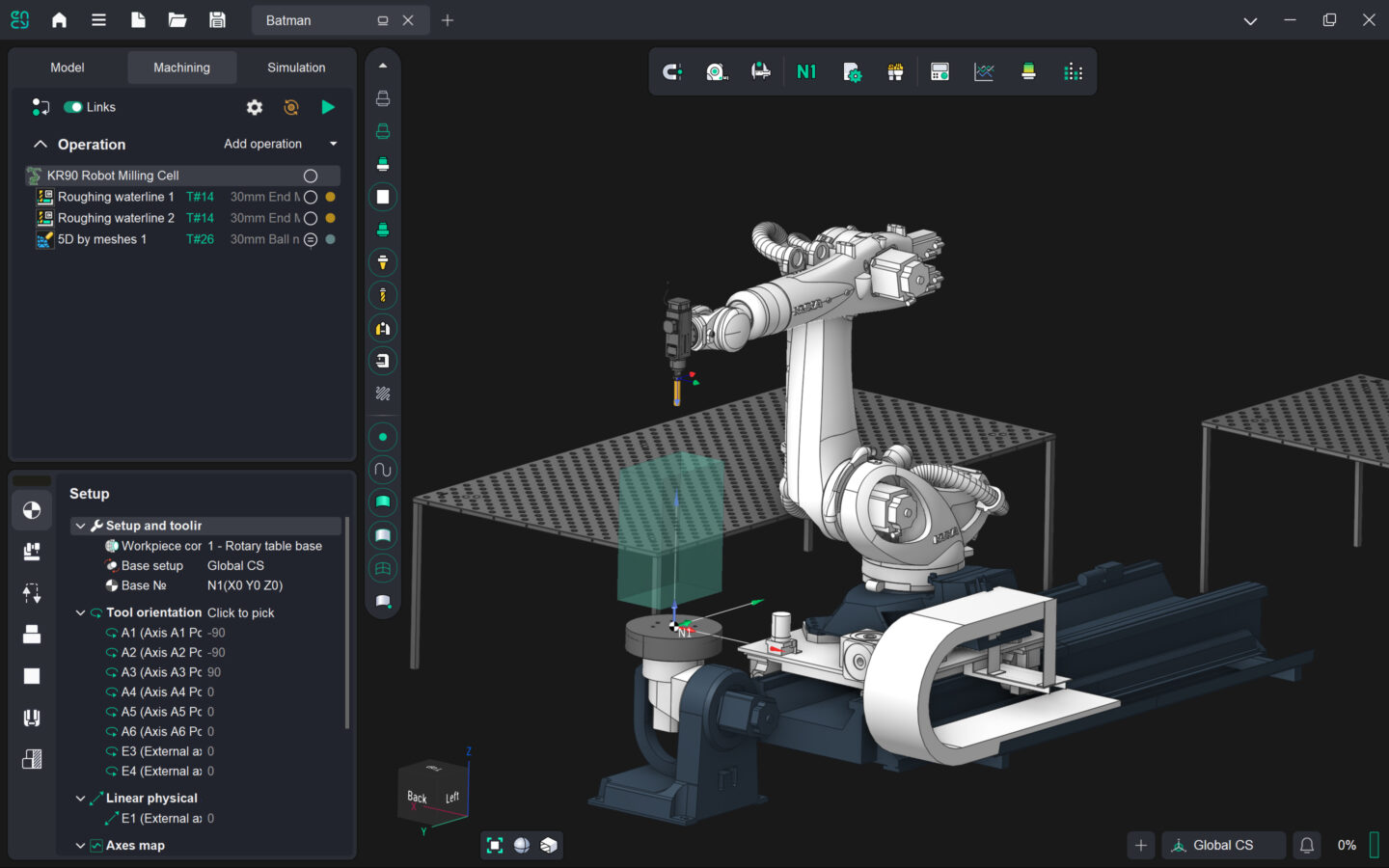Open the N1 base point settings
The width and height of the screenshot is (1389, 868).
pyautogui.click(x=806, y=70)
